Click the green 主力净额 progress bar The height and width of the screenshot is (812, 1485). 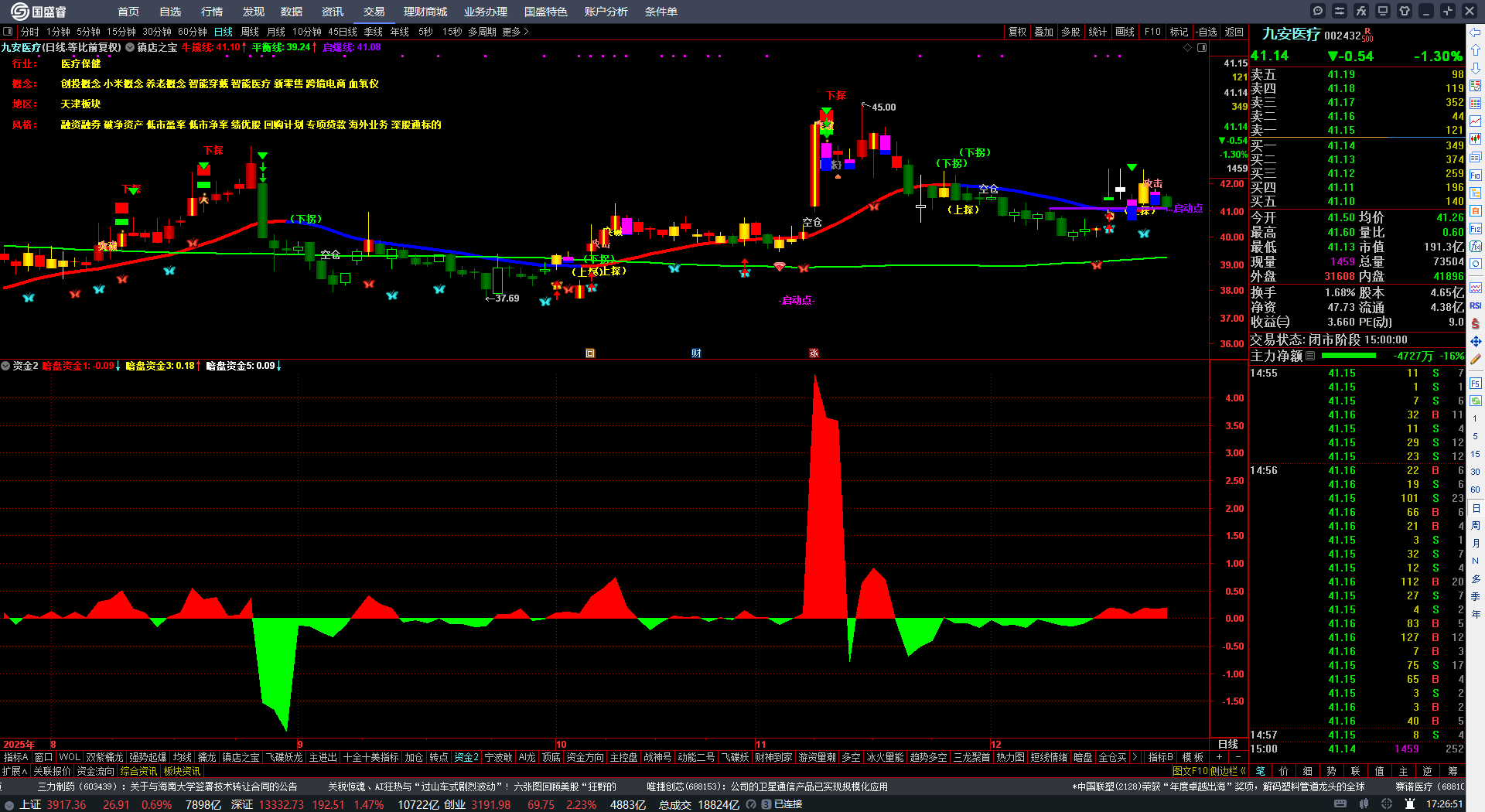1349,356
